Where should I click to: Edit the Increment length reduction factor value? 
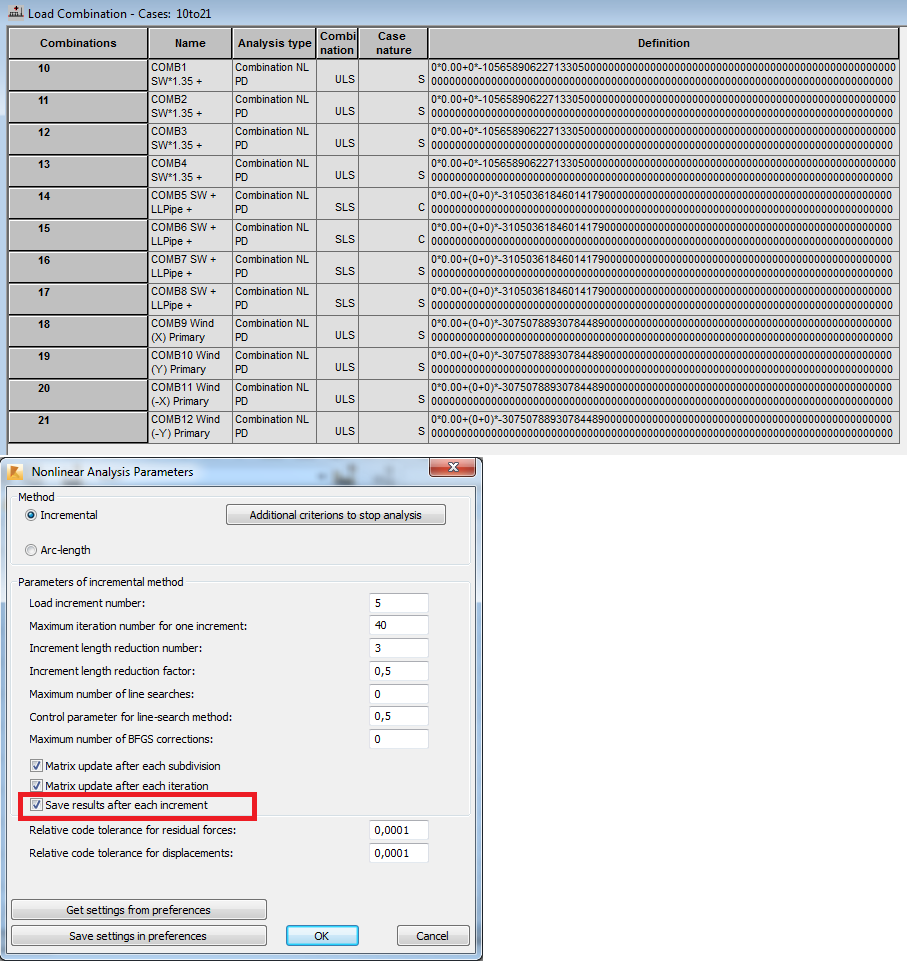click(x=398, y=671)
